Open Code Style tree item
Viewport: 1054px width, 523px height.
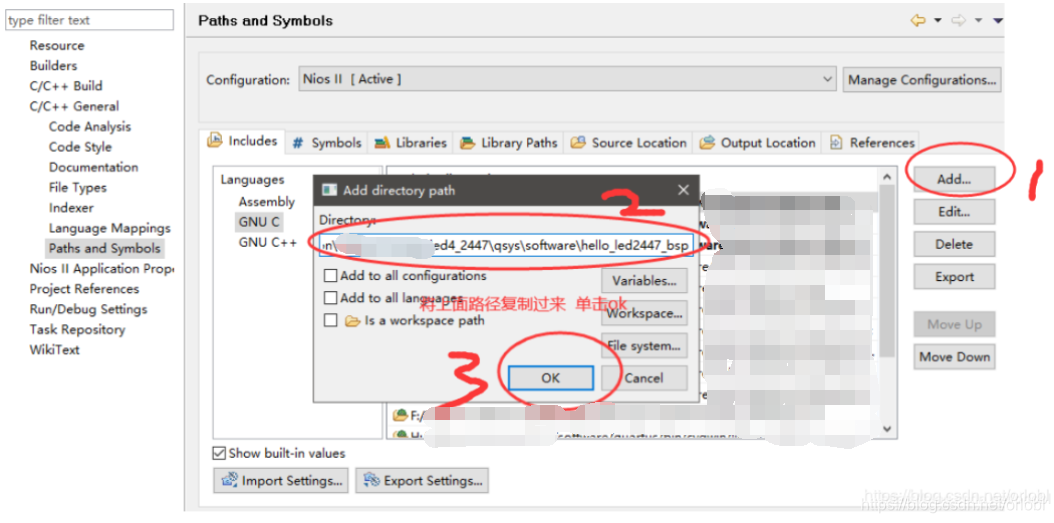[80, 147]
